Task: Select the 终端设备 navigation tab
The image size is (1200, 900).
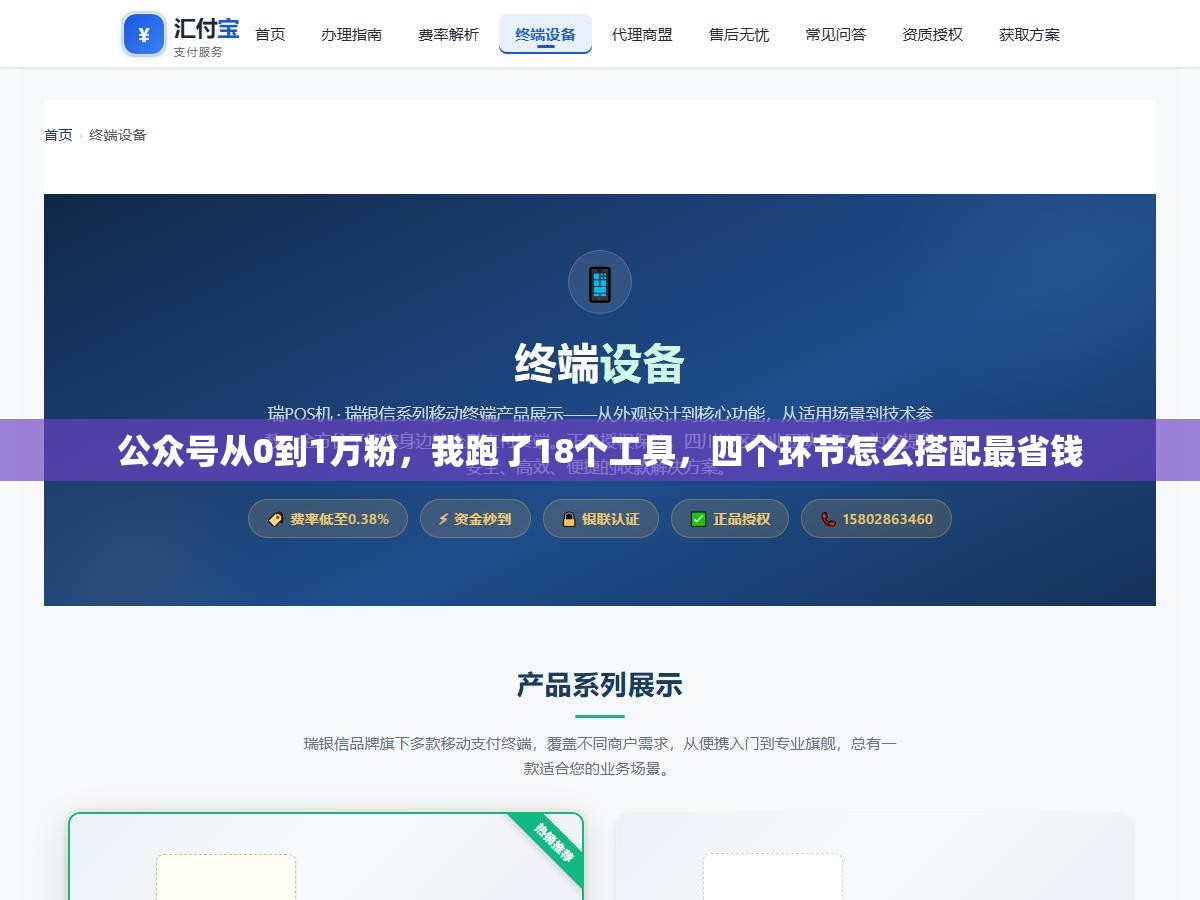Action: (545, 35)
